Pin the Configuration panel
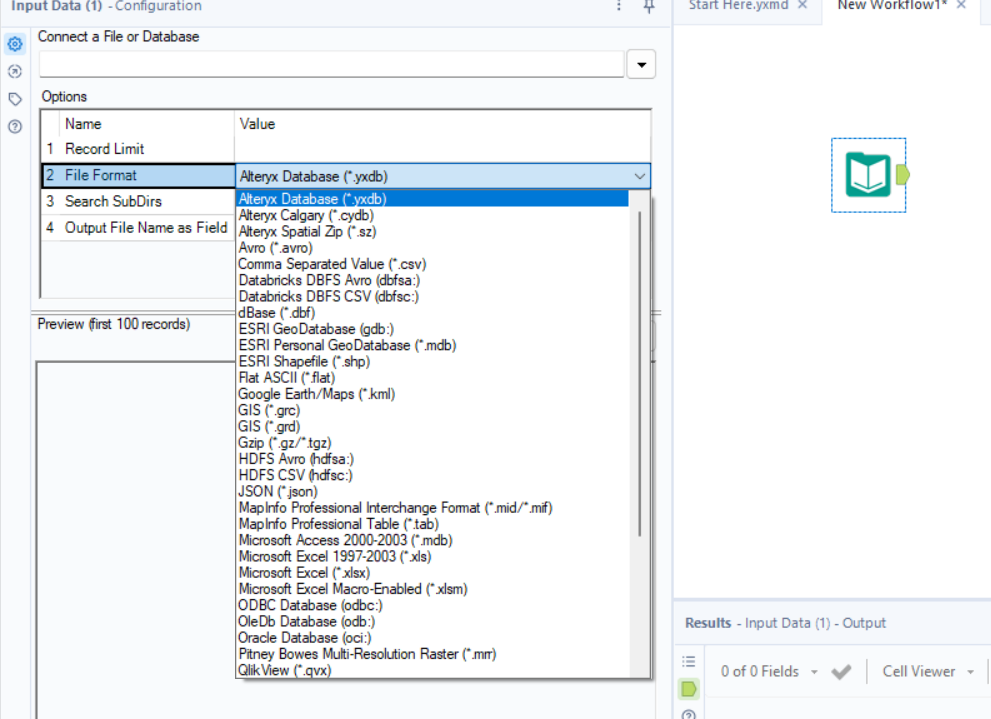The width and height of the screenshot is (991, 719). tap(648, 6)
